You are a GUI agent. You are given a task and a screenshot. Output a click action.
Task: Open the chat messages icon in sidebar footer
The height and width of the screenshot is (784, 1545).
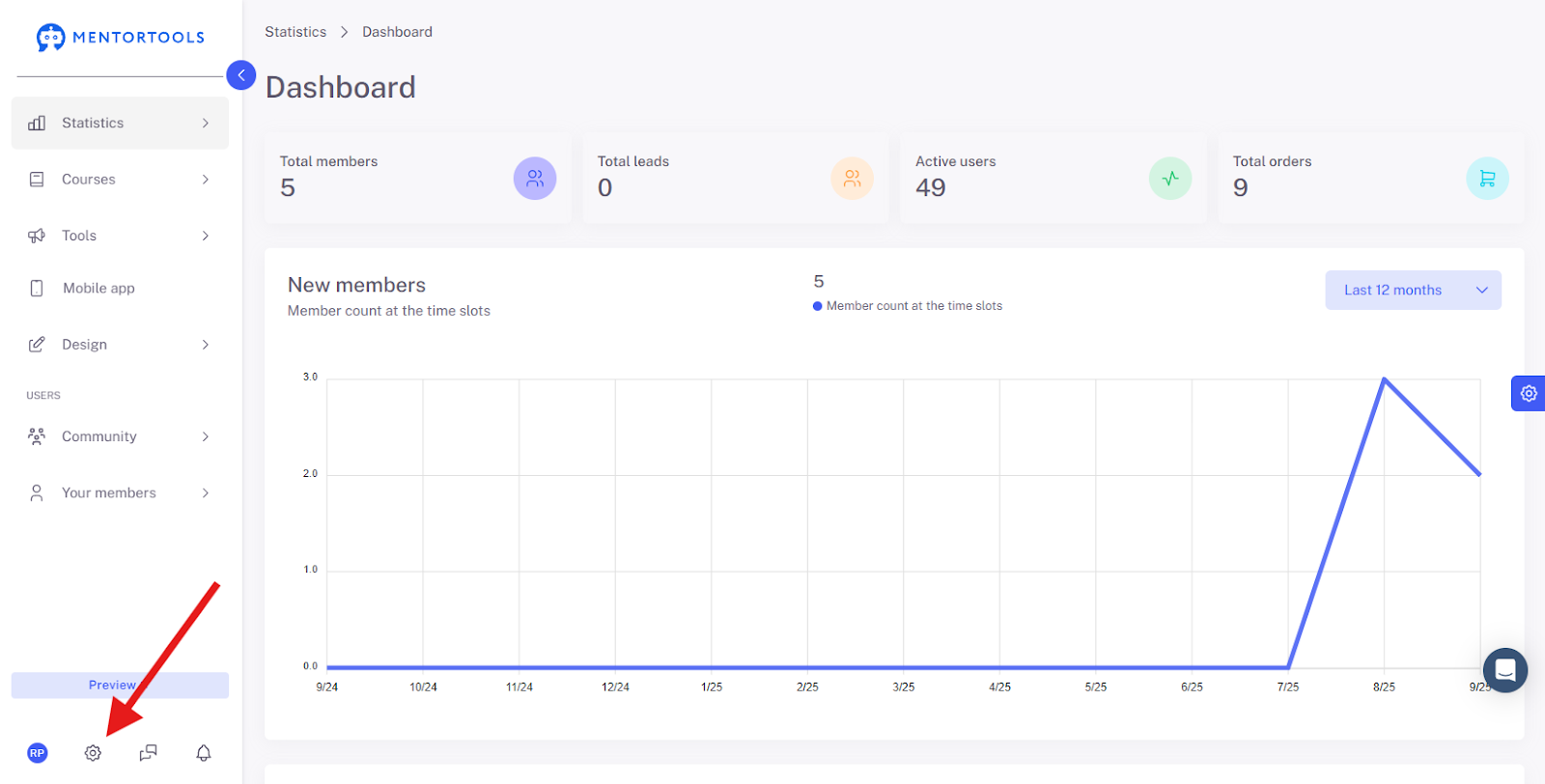[148, 753]
